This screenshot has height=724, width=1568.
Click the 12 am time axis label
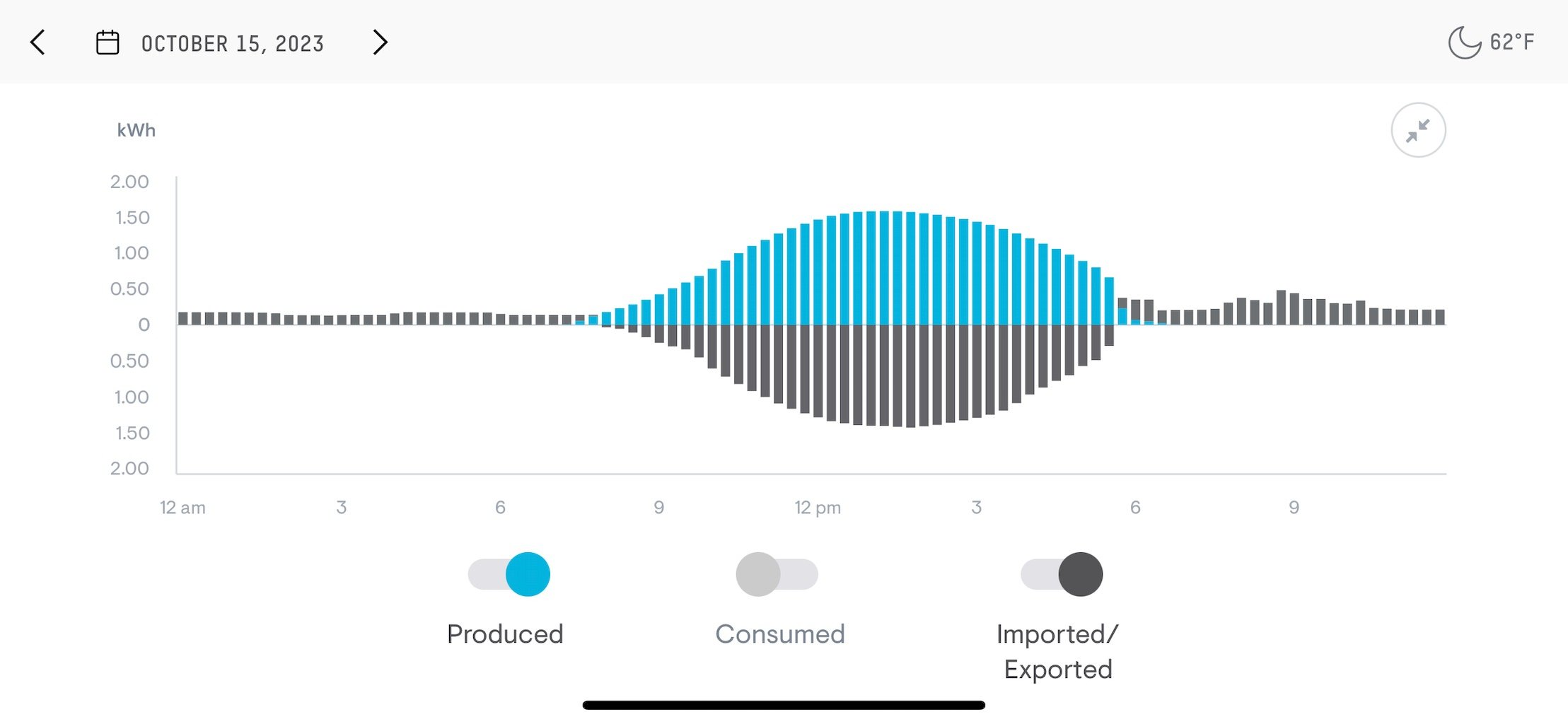click(x=182, y=508)
